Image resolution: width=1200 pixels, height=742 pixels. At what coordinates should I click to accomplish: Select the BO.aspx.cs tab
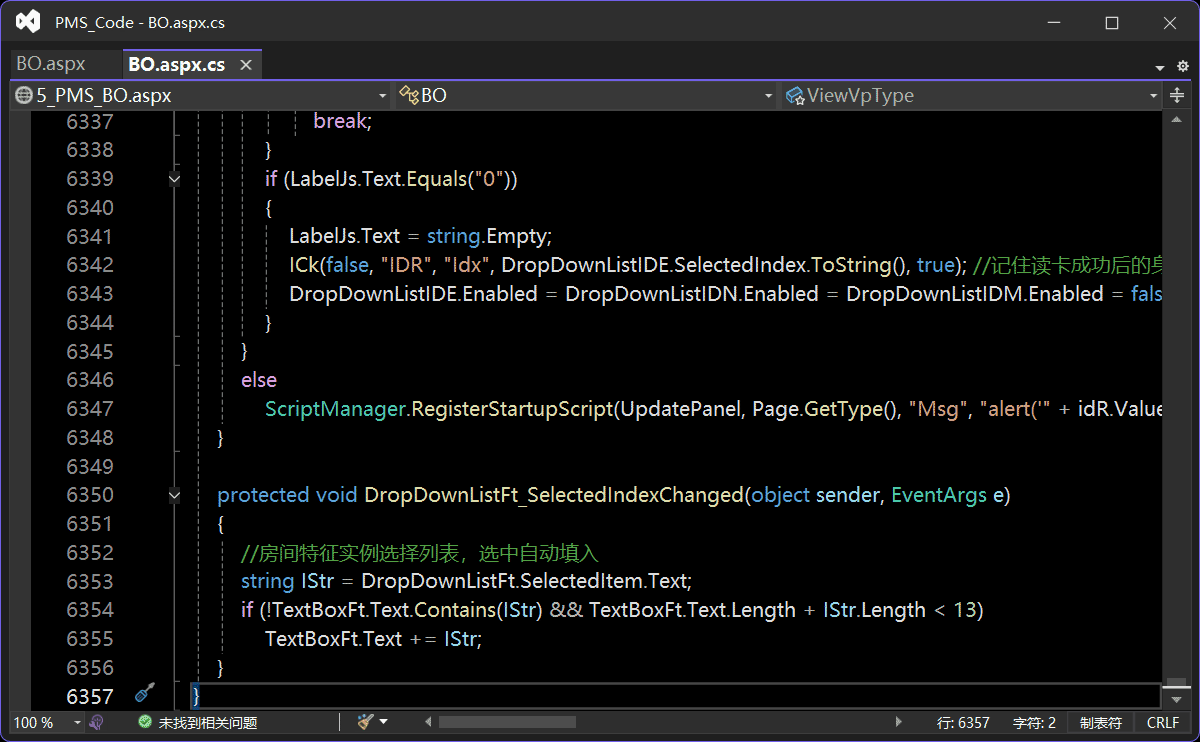coord(177,65)
